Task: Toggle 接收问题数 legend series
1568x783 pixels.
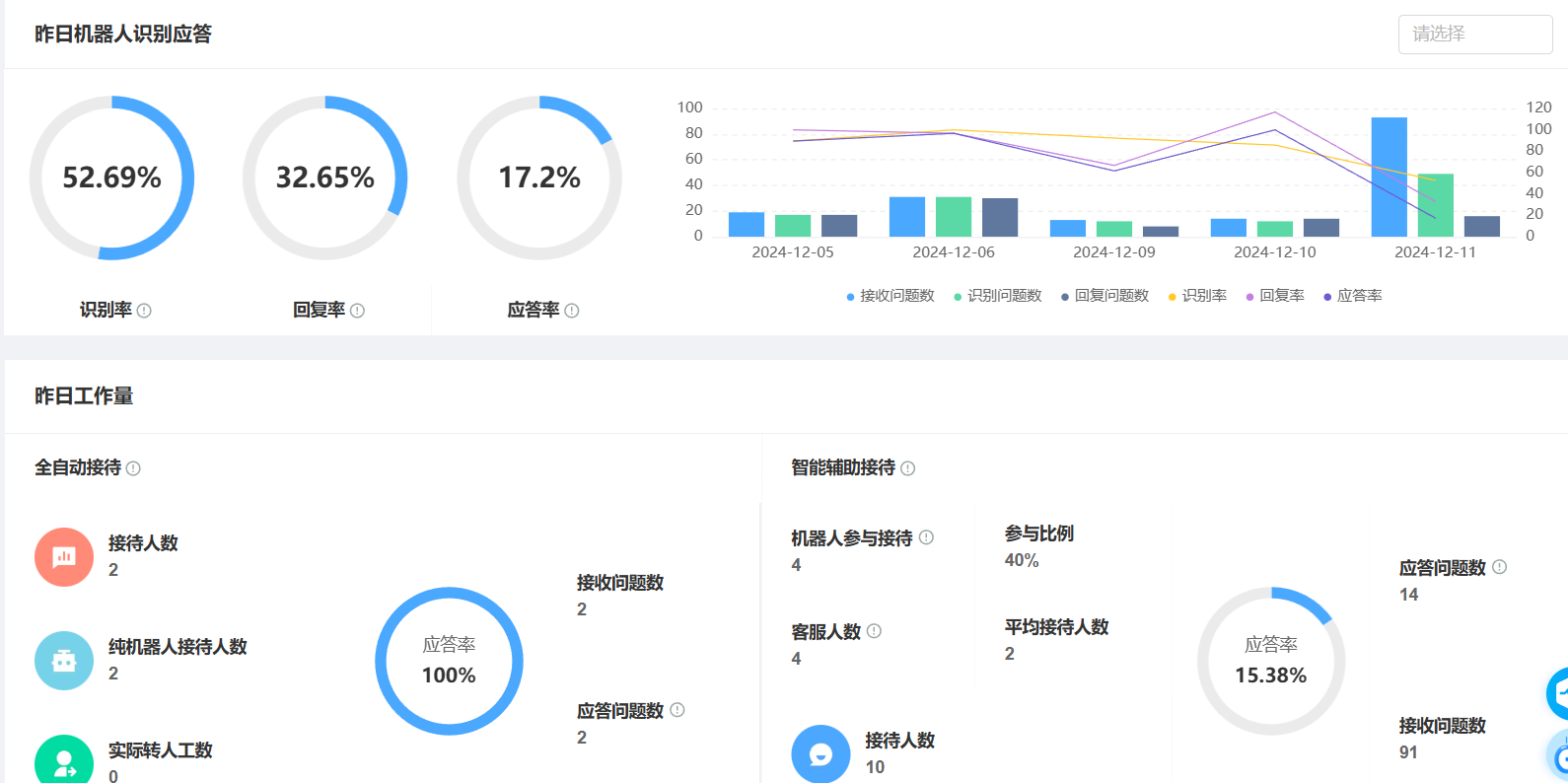Action: (x=891, y=296)
